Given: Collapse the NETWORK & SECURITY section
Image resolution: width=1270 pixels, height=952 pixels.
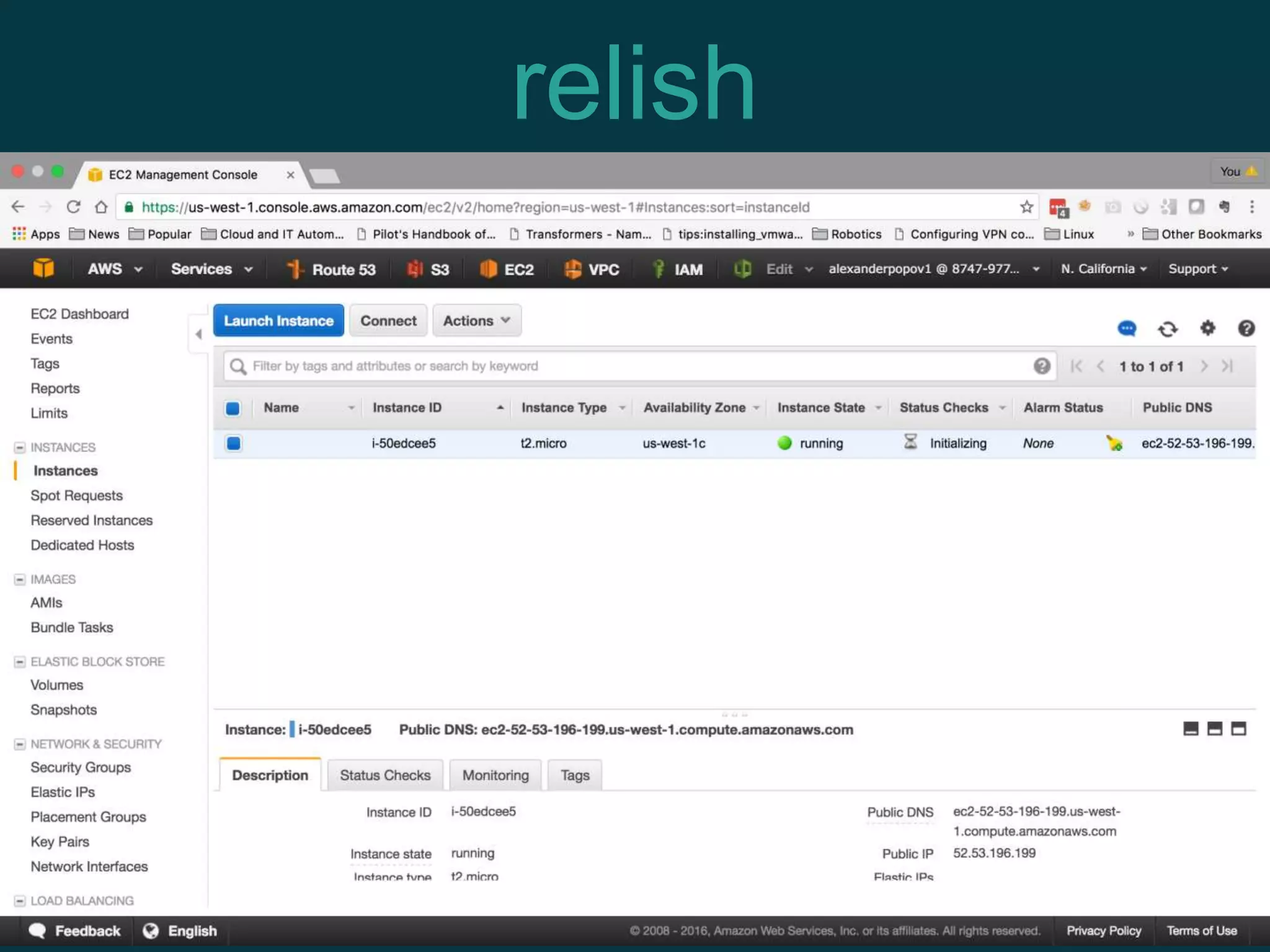Looking at the screenshot, I should point(20,744).
